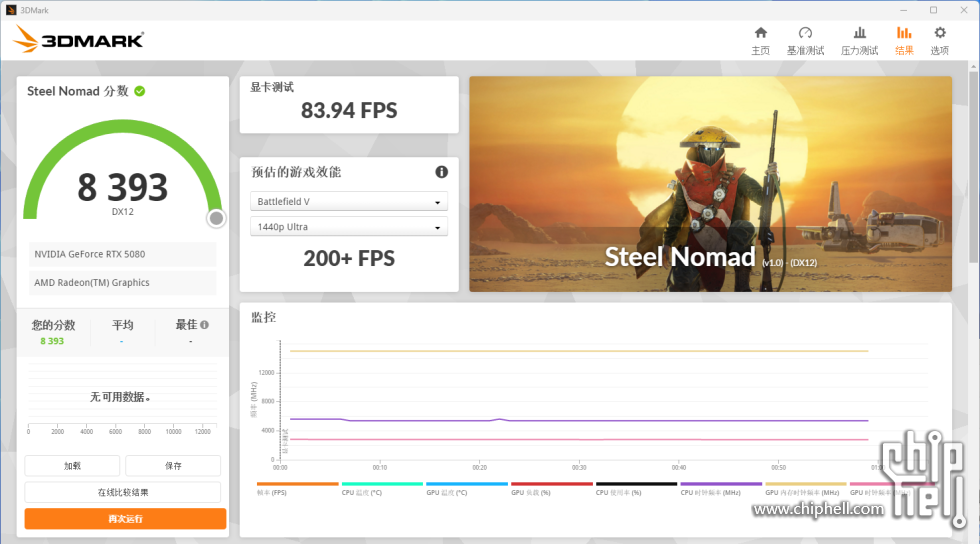The image size is (980, 544).
Task: Click the info icon in estimated game performance
Action: tap(441, 172)
